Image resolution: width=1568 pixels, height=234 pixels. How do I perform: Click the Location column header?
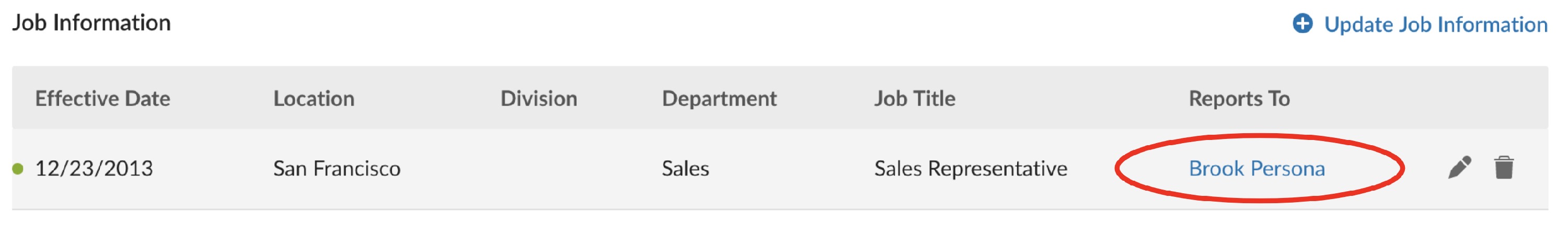(x=314, y=99)
